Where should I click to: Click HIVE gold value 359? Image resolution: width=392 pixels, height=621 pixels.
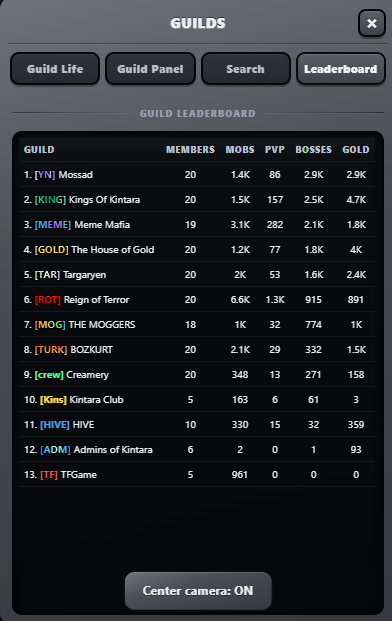coord(356,425)
